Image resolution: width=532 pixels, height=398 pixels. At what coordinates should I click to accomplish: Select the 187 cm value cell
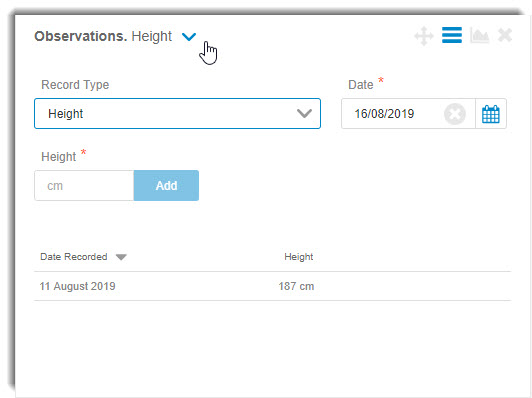296,286
